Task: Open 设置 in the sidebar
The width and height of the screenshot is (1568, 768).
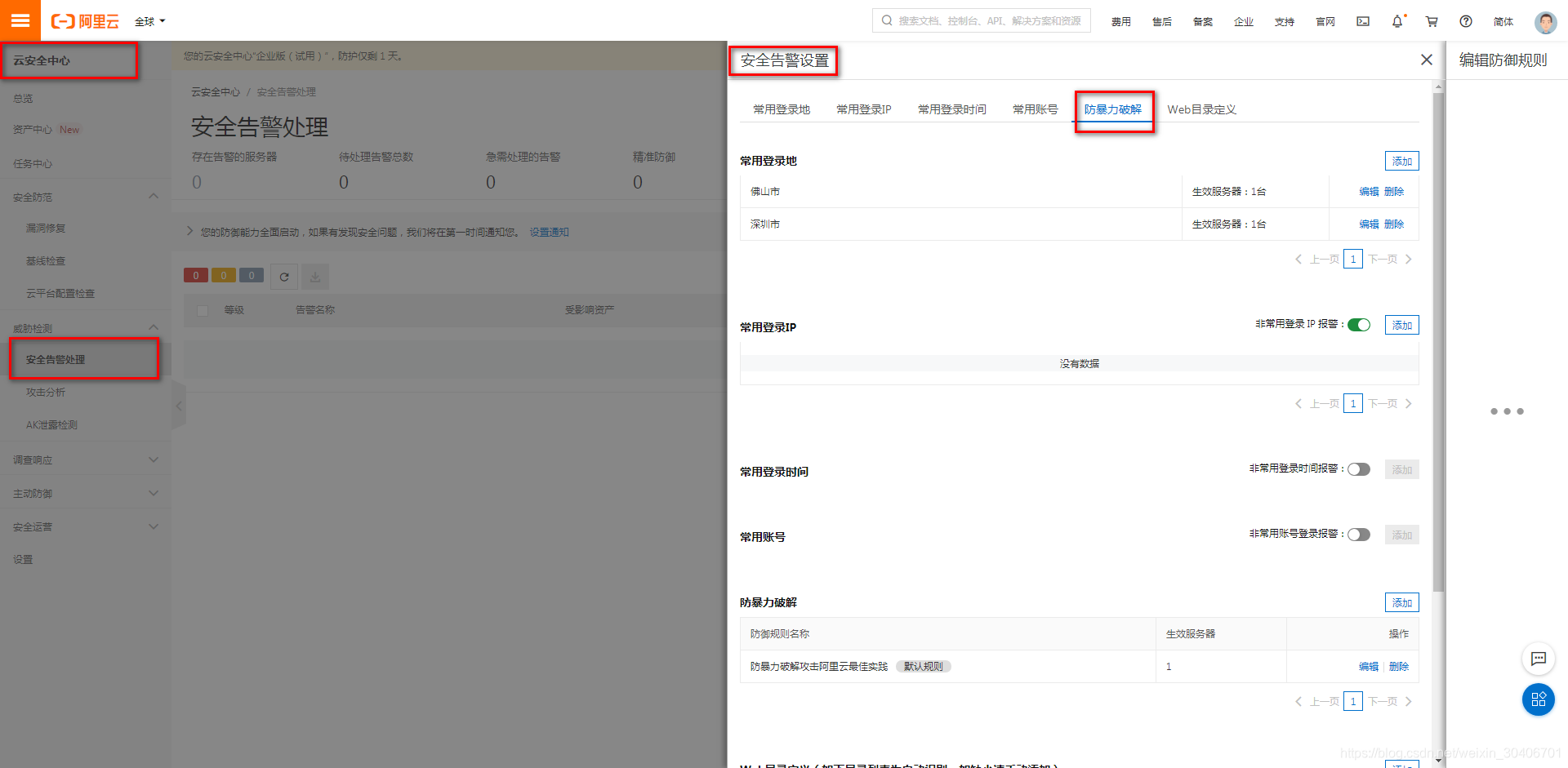Action: (23, 560)
